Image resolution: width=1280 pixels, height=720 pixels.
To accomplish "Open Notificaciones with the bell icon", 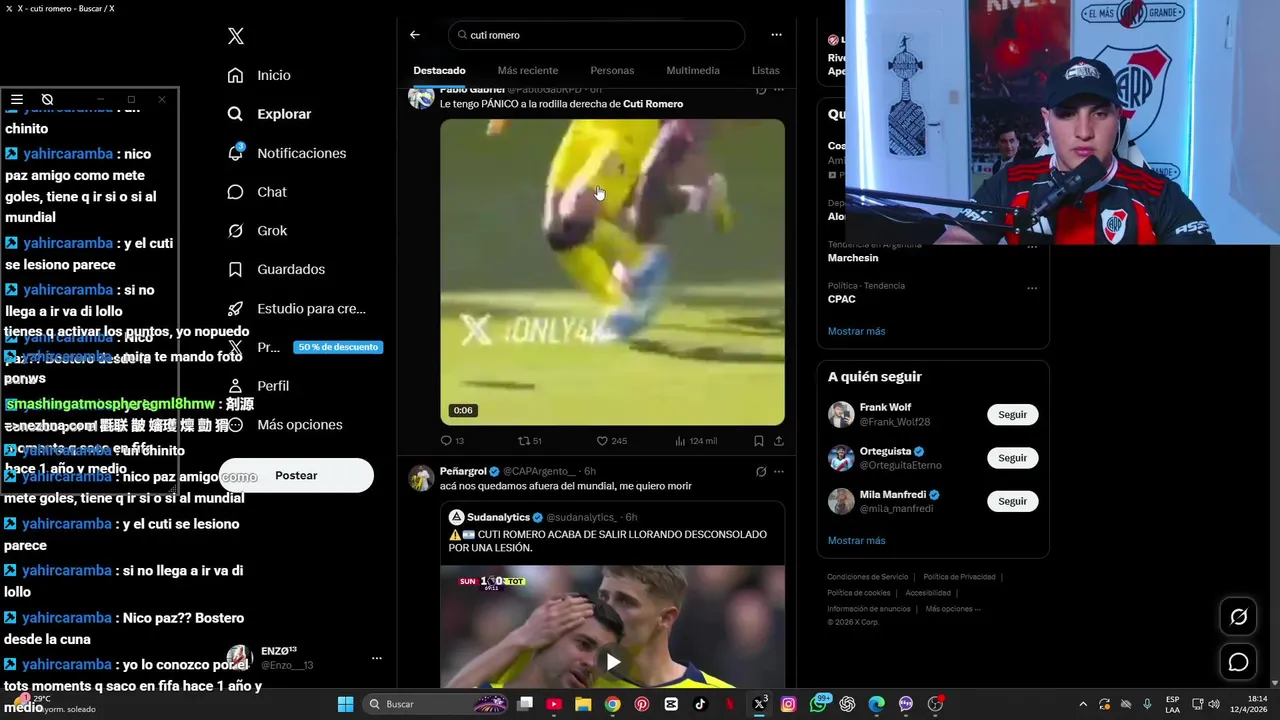I will 286,153.
